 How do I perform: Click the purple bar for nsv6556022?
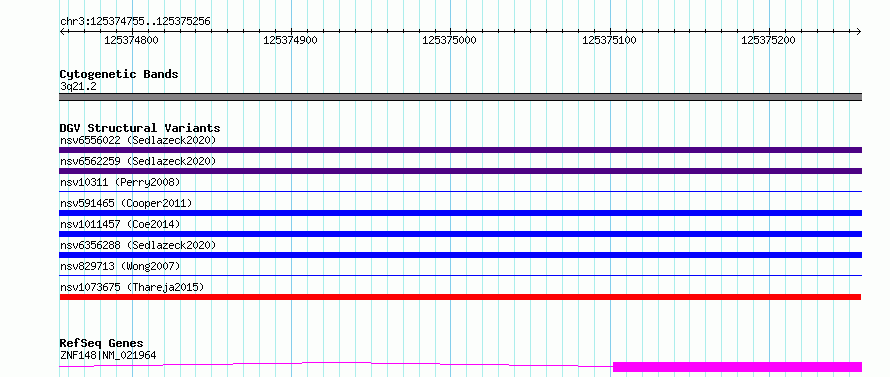pyautogui.click(x=460, y=150)
